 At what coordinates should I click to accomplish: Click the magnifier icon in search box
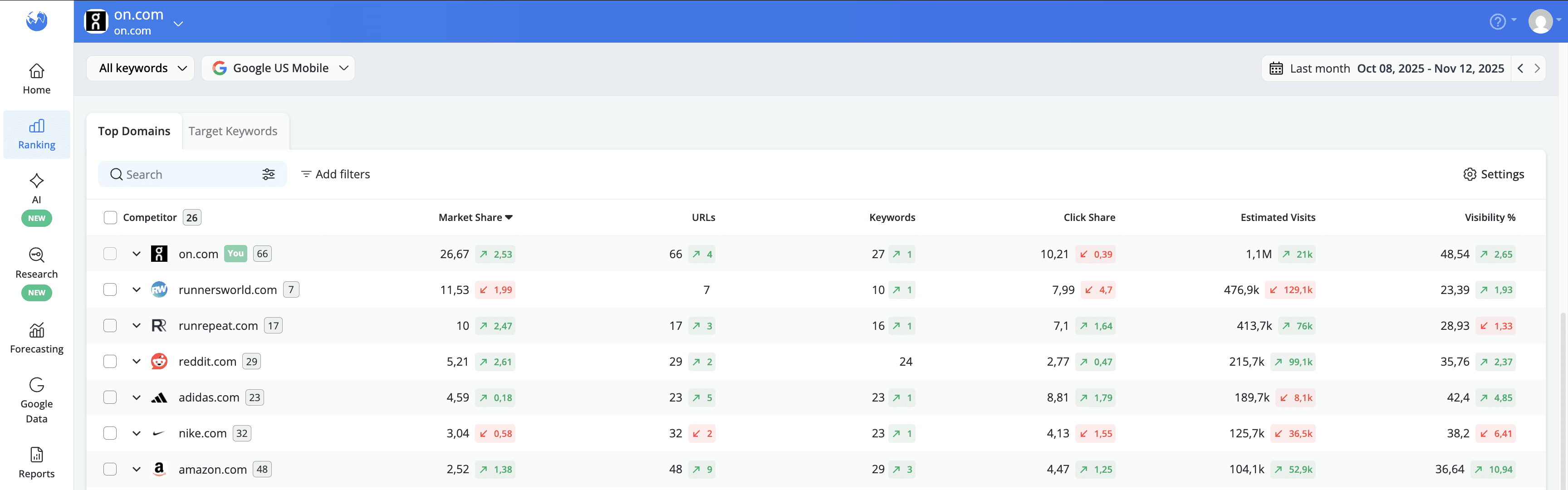tap(116, 175)
